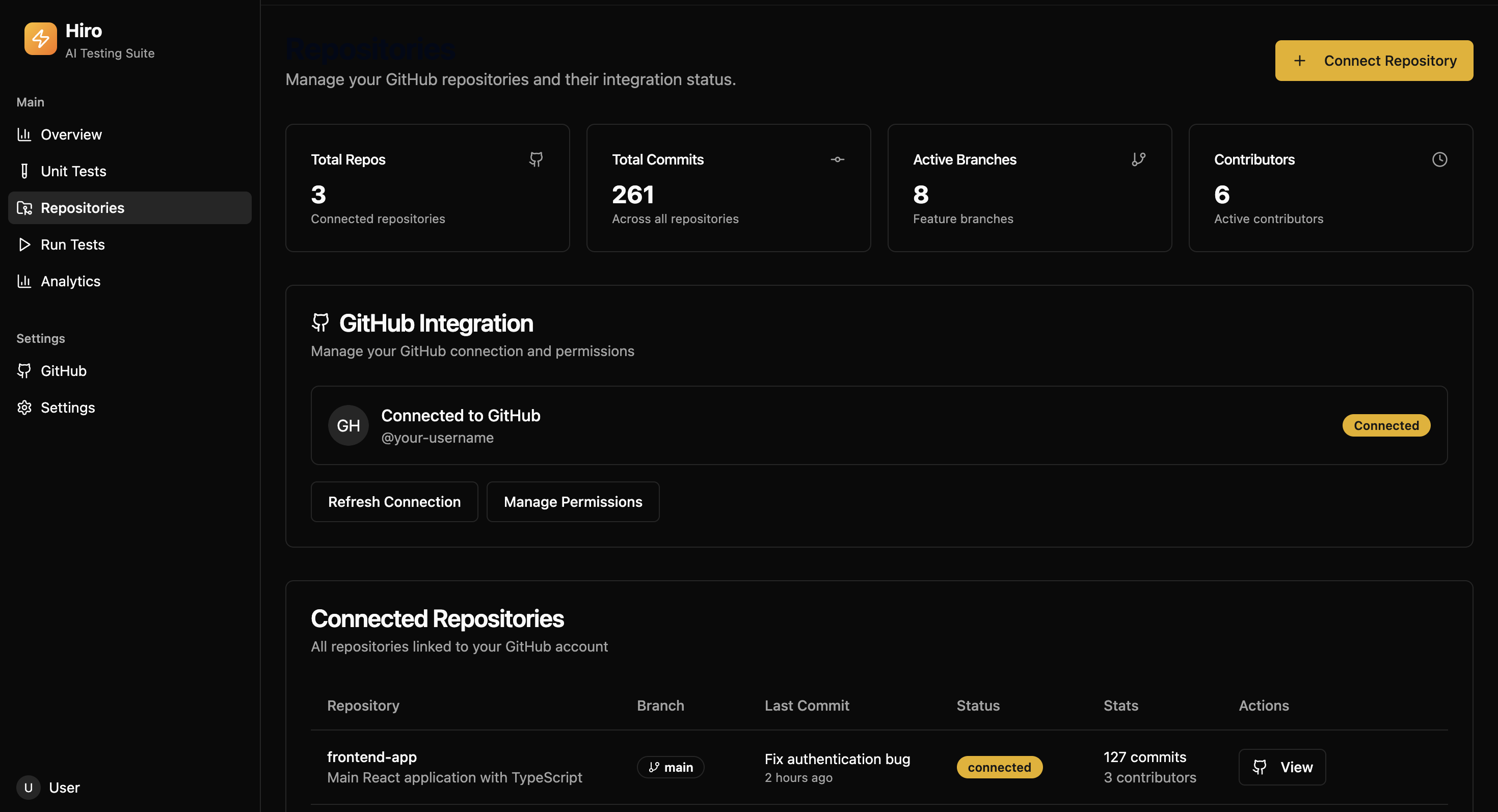Open Analytics from the sidebar
Viewport: 1498px width, 812px height.
click(x=70, y=281)
